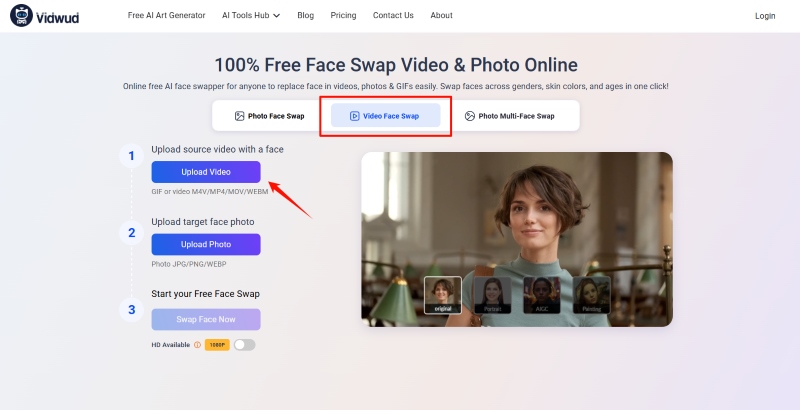Click the '100% Free Face Swap' heading
The width and height of the screenshot is (800, 410).
click(396, 65)
